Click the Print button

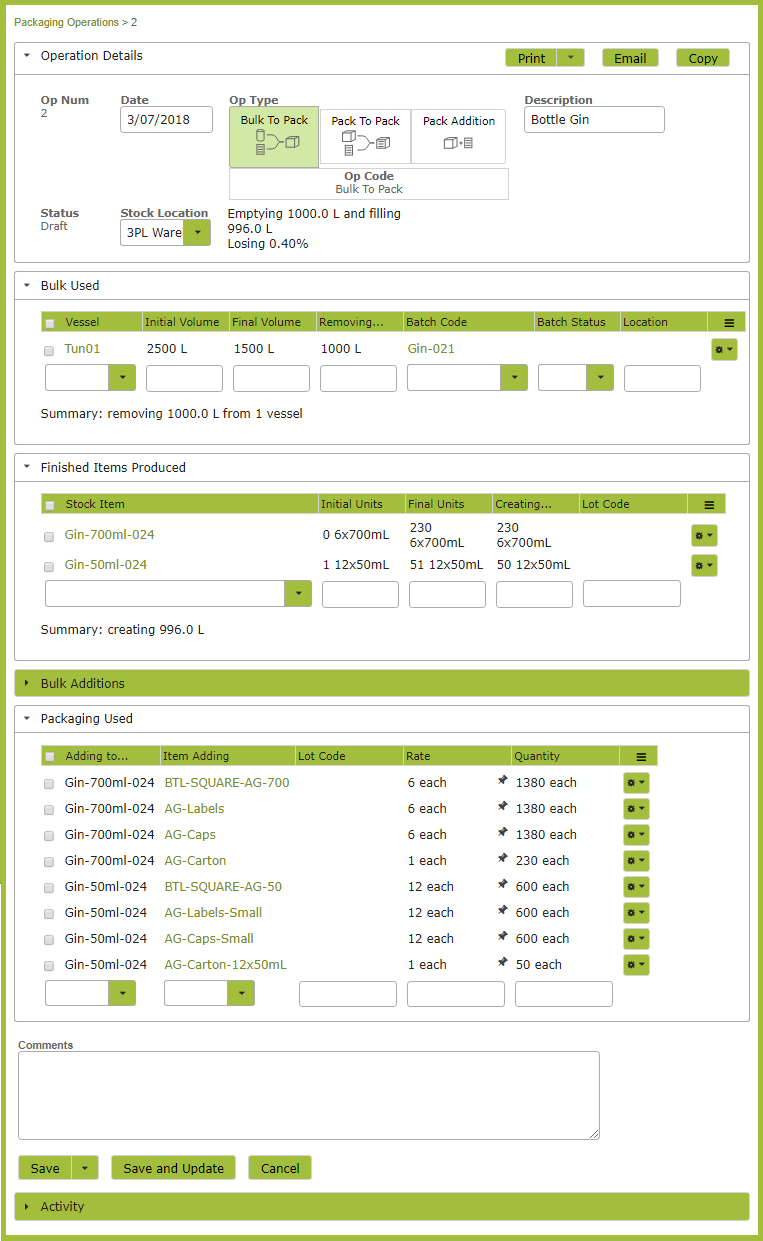[531, 58]
